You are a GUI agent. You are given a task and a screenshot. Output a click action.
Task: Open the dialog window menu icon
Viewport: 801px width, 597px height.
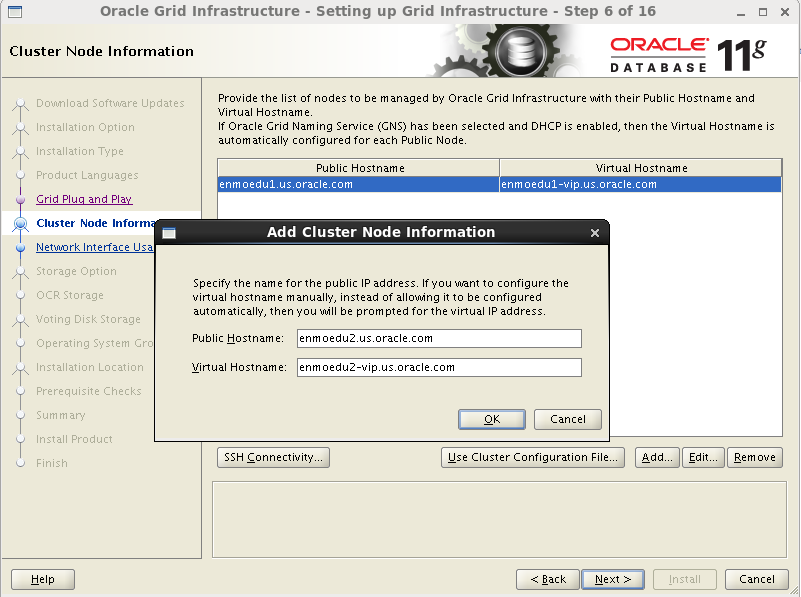click(x=169, y=233)
